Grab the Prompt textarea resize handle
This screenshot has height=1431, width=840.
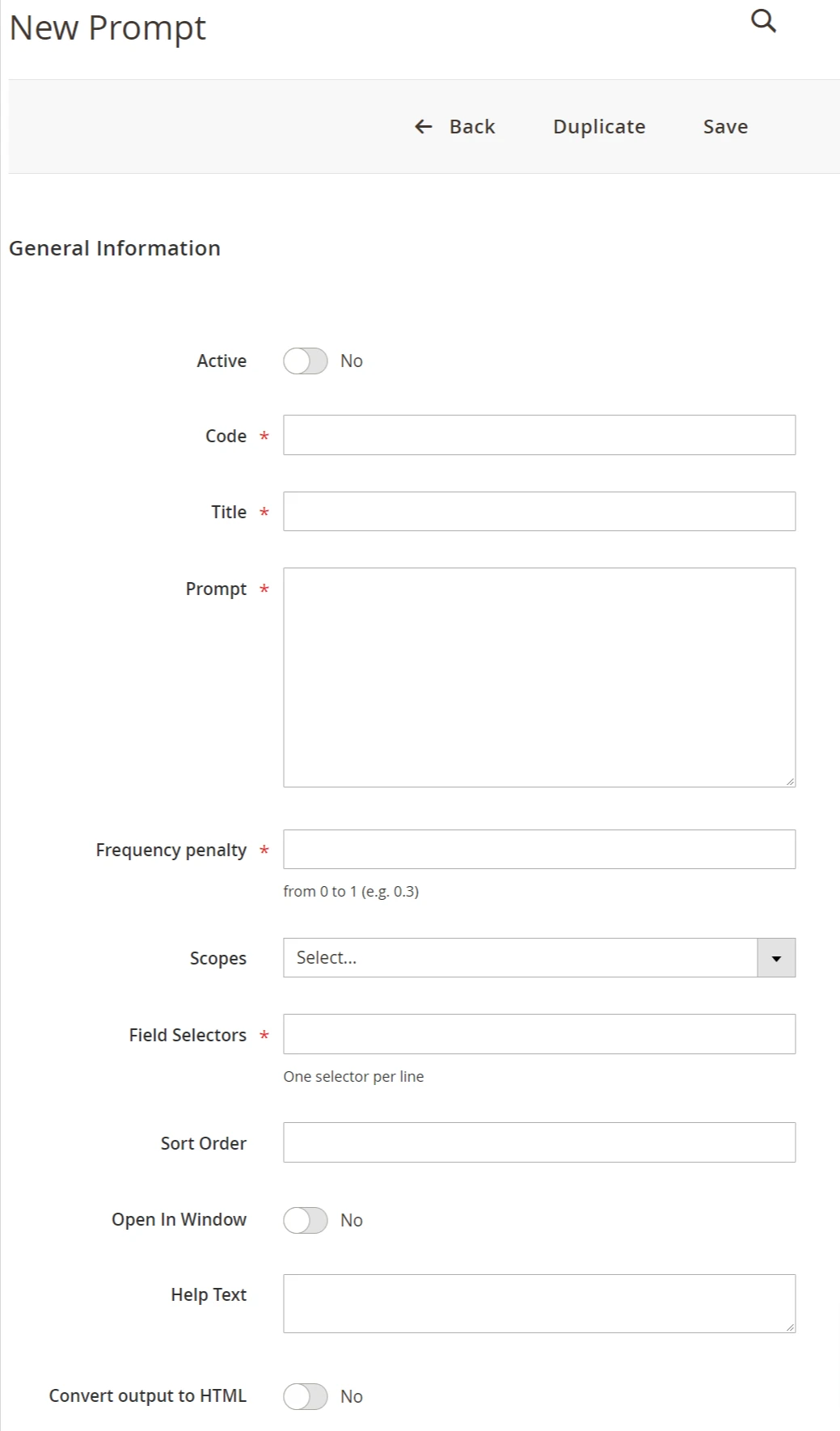tap(790, 781)
